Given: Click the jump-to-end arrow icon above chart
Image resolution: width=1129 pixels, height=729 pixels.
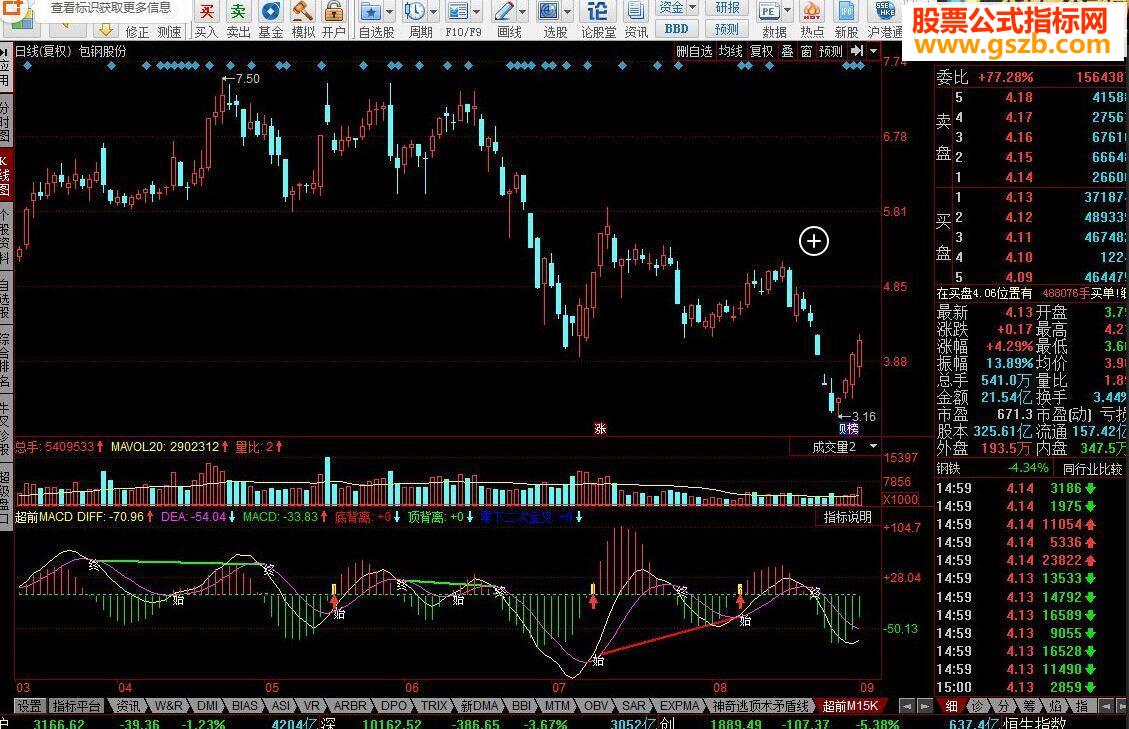Looking at the screenshot, I should click(857, 51).
